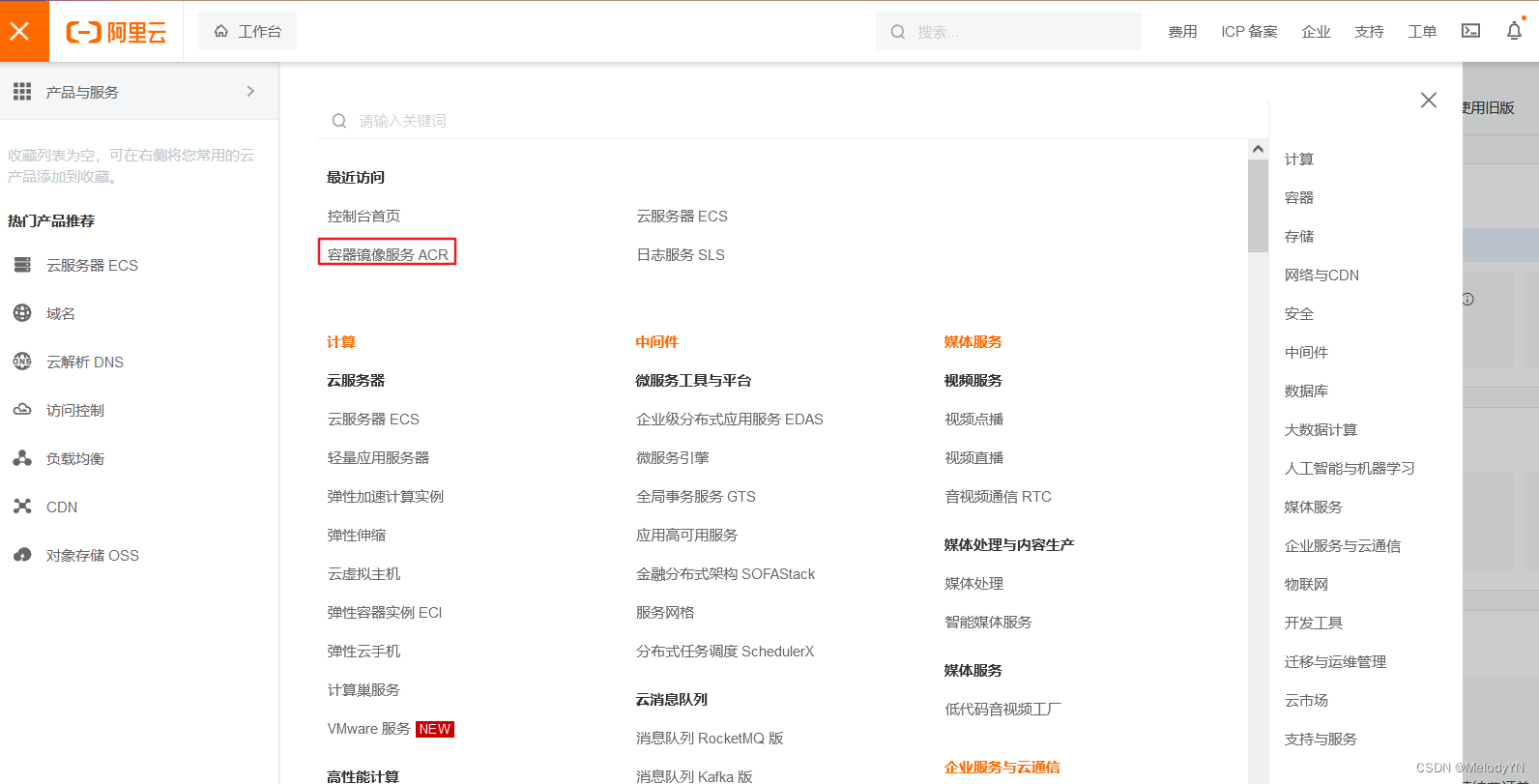Open 容器镜像服务 ACR recent link
This screenshot has height=784, width=1539.
pos(388,254)
